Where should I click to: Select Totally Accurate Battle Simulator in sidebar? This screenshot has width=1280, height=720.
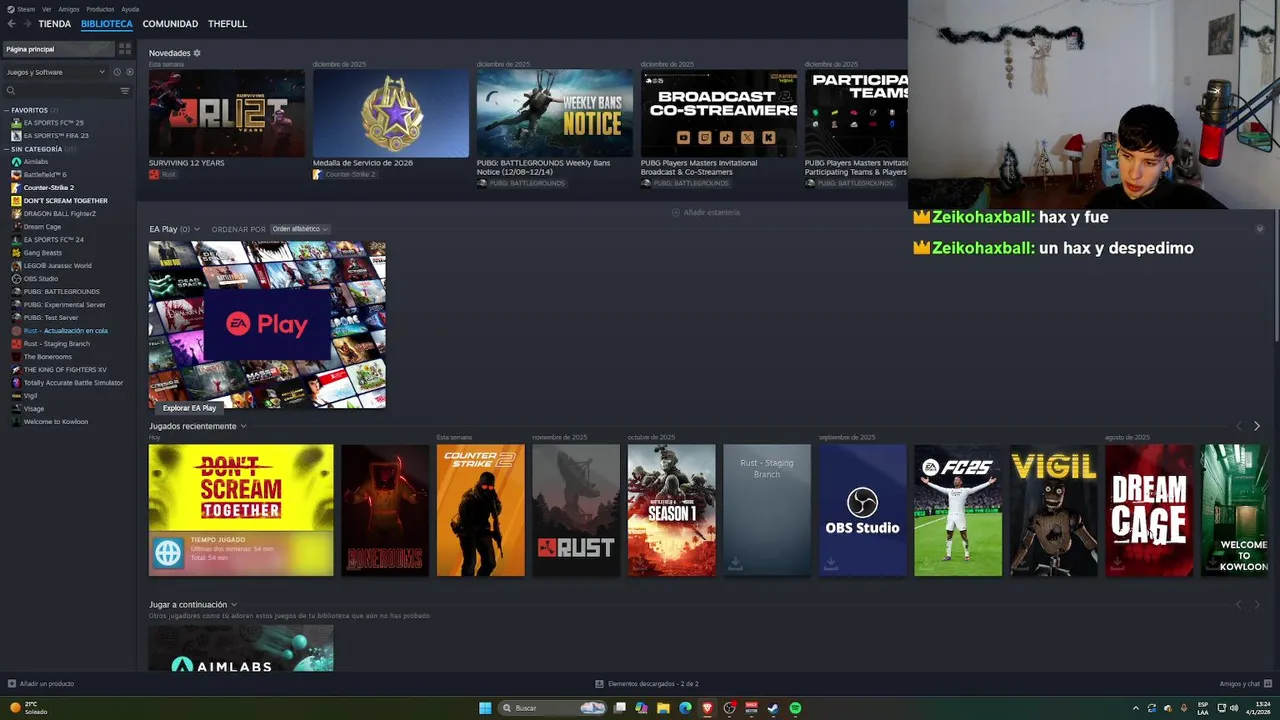click(73, 383)
